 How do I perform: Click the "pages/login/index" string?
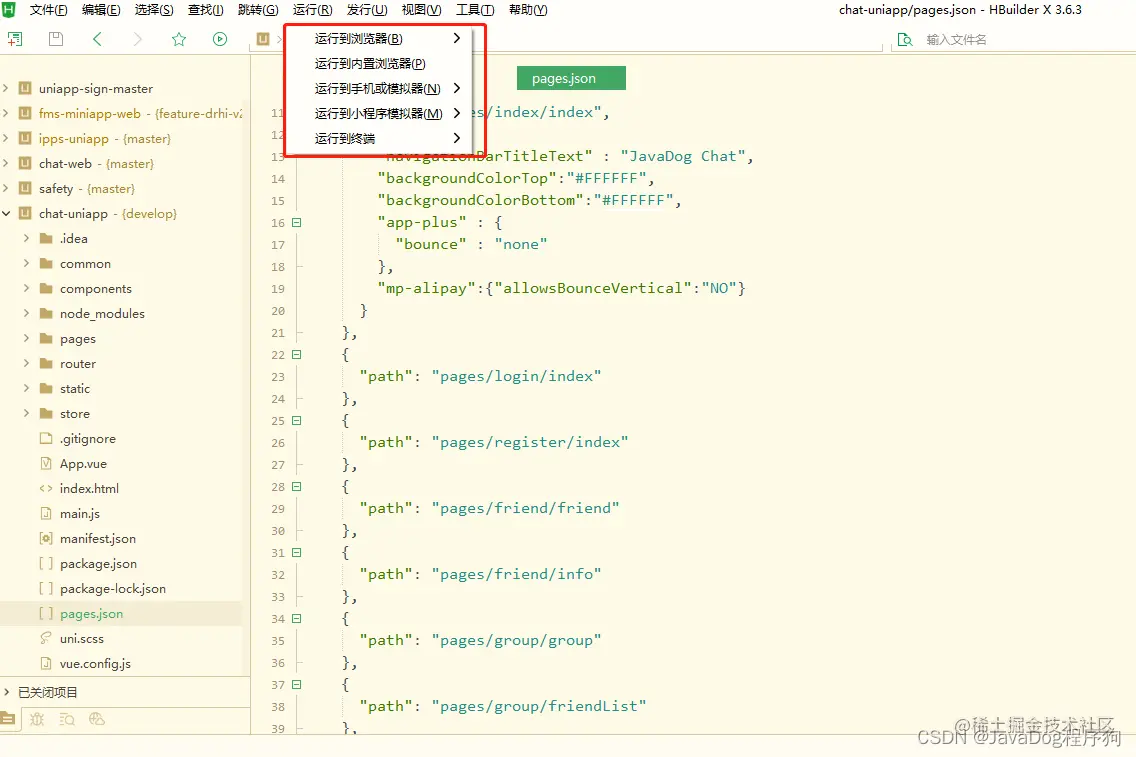pos(517,376)
